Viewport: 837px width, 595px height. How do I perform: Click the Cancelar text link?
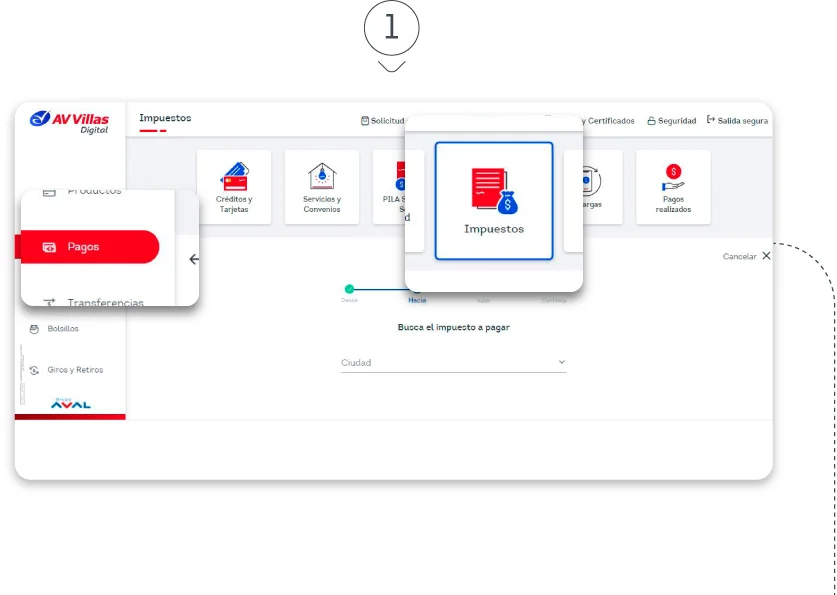point(739,257)
